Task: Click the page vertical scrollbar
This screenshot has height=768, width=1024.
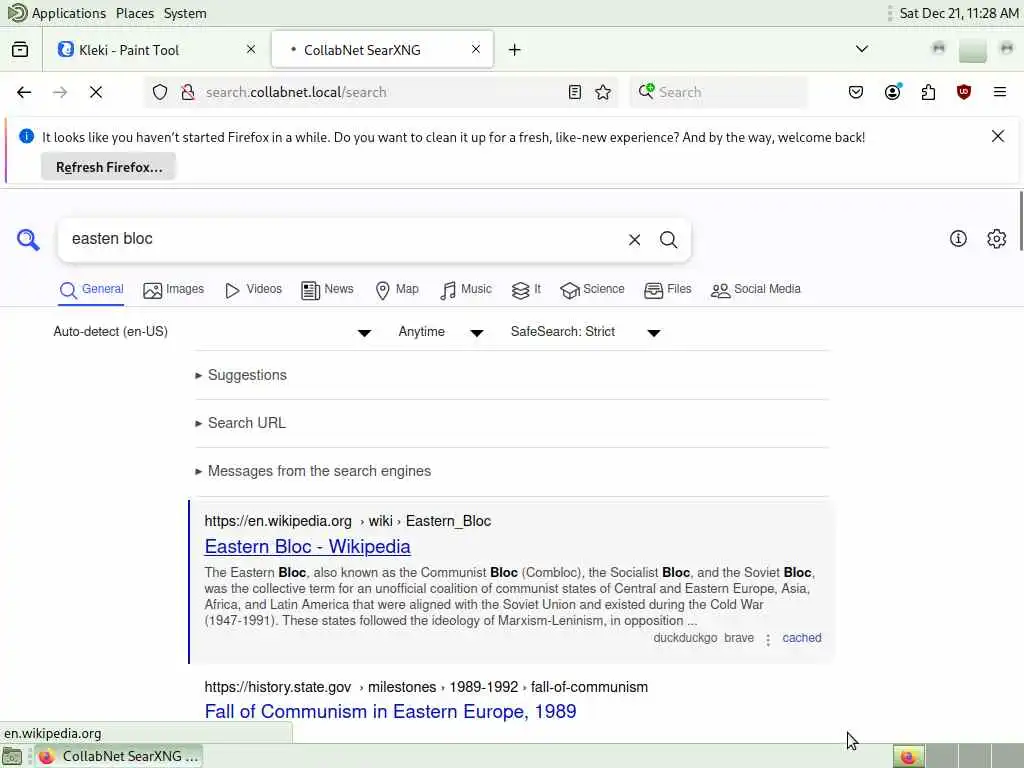Action: click(1020, 221)
